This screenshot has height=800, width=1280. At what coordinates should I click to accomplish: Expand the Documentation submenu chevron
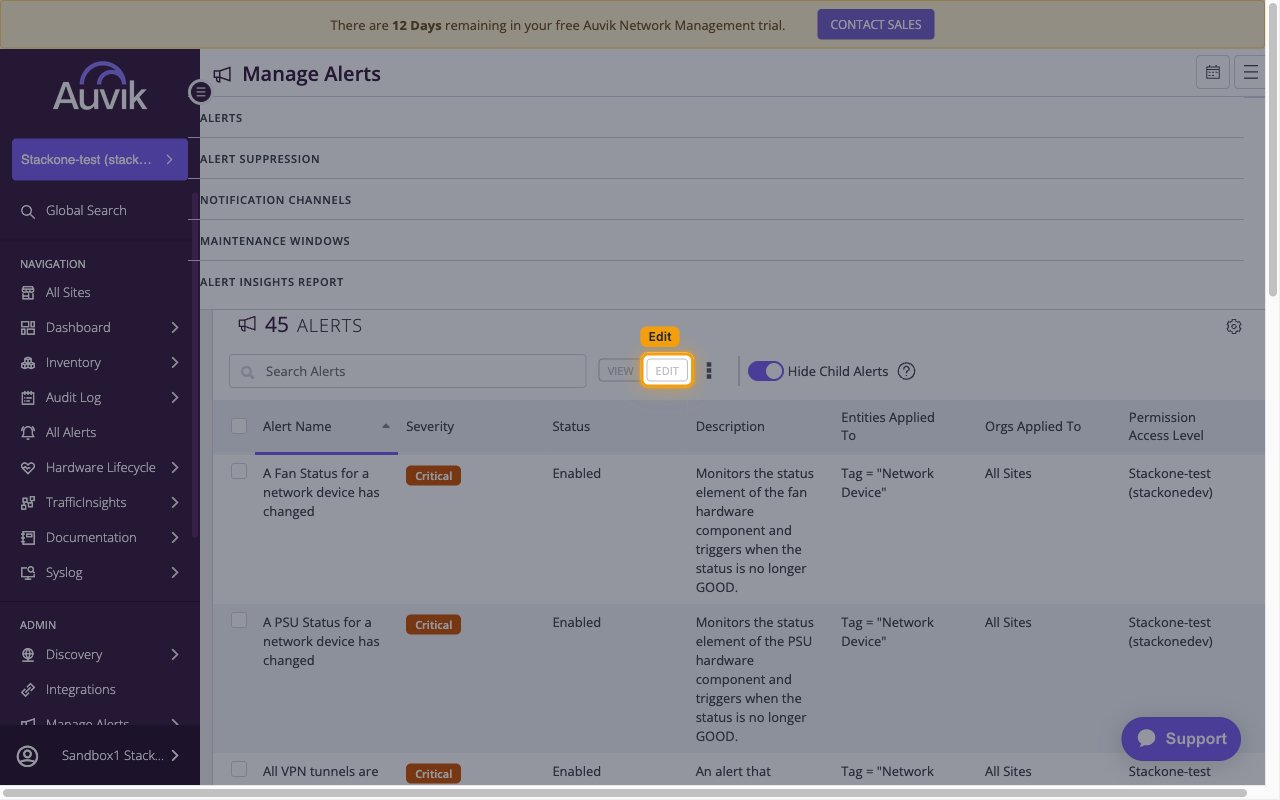coord(175,538)
